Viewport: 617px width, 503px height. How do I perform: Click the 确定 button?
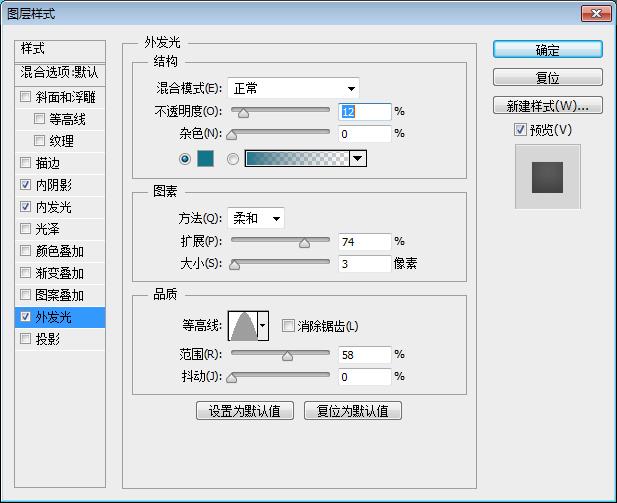[547, 50]
